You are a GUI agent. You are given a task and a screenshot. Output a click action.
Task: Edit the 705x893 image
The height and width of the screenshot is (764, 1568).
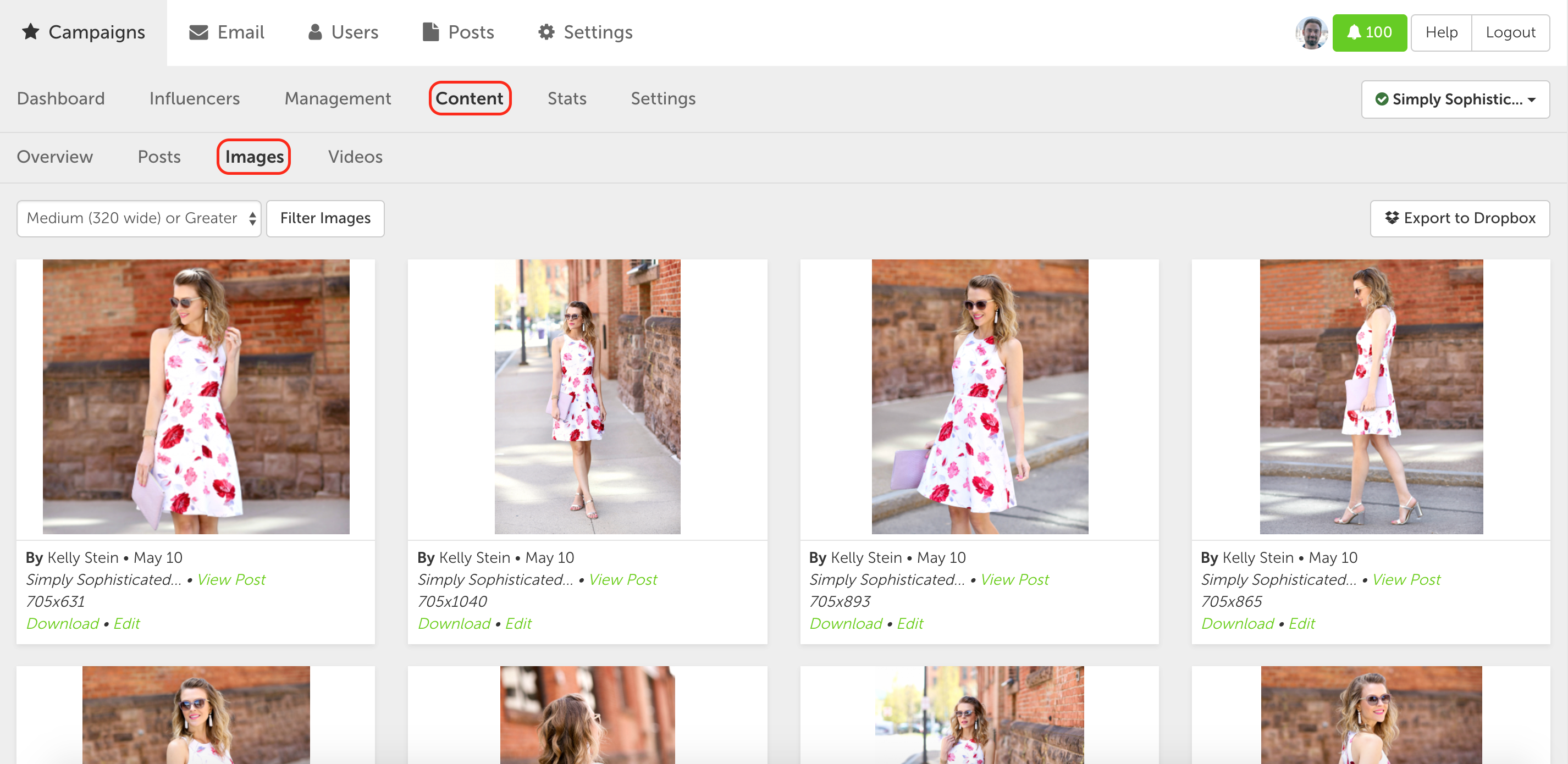coord(910,623)
